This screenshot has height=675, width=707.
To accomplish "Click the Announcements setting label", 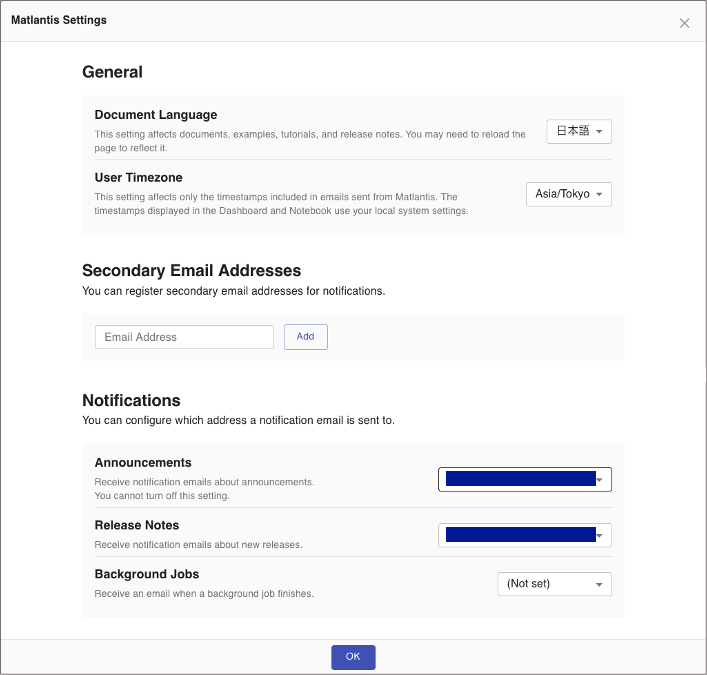I will (x=143, y=463).
